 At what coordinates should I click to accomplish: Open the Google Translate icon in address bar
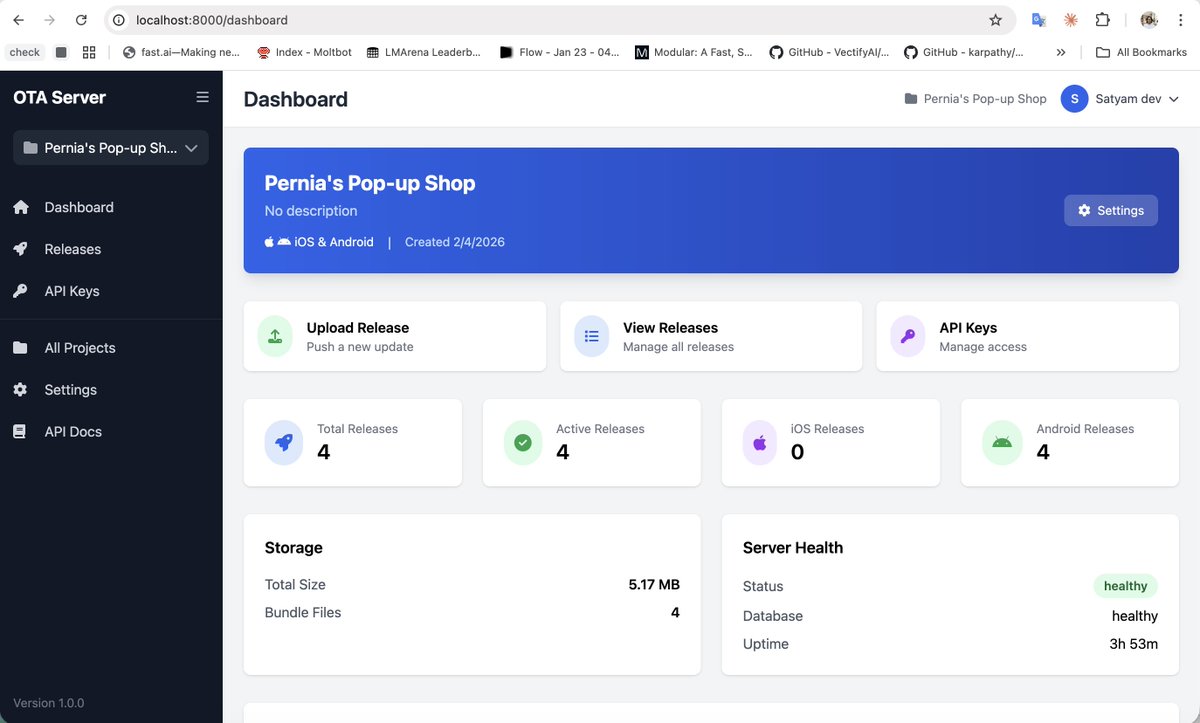click(x=1039, y=20)
